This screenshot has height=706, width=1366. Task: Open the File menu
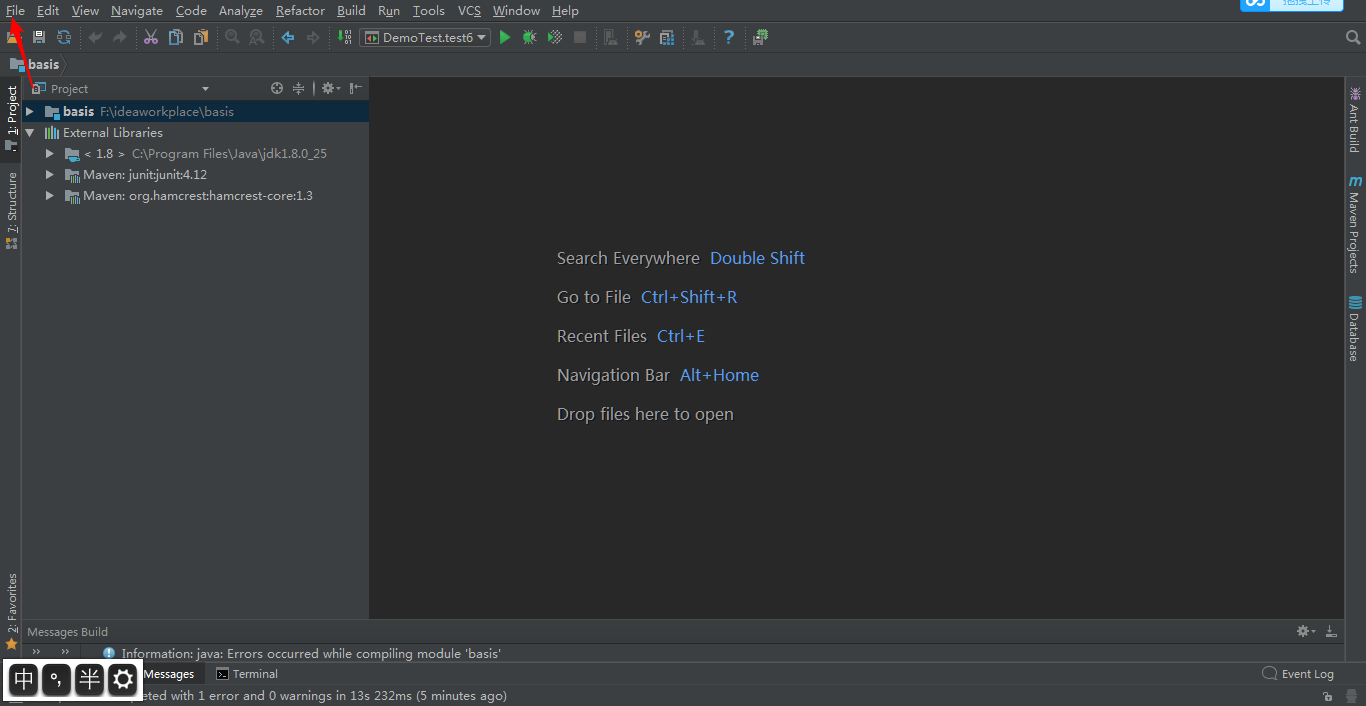click(15, 10)
